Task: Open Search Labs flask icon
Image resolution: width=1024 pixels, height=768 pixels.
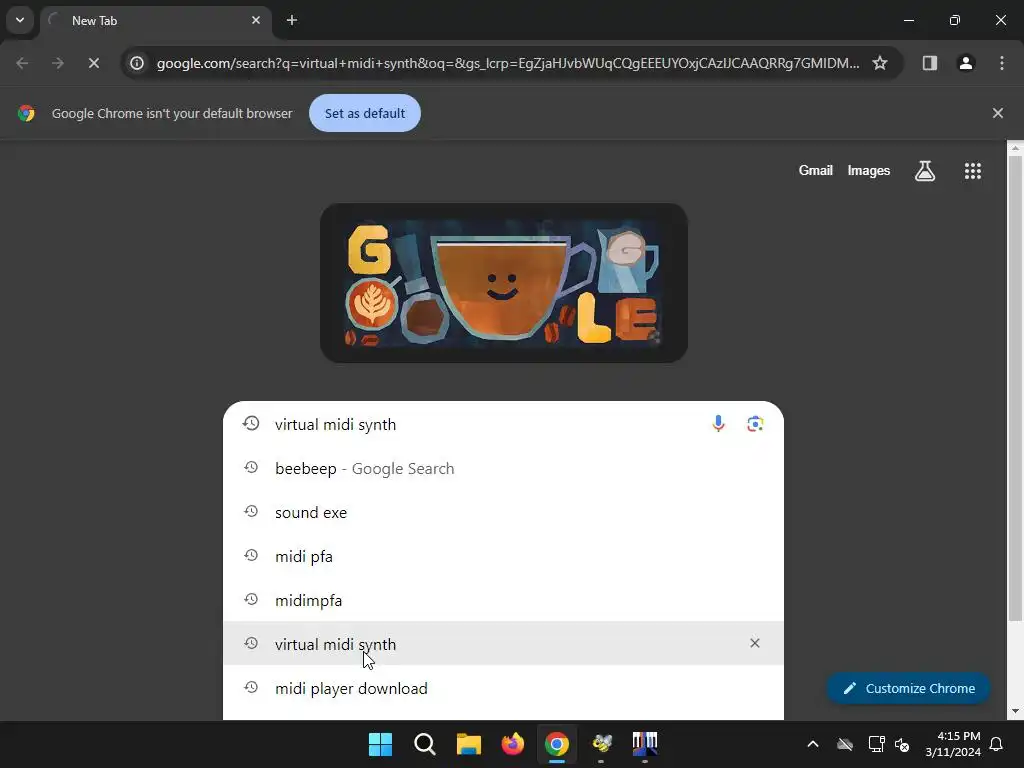Action: 924,170
